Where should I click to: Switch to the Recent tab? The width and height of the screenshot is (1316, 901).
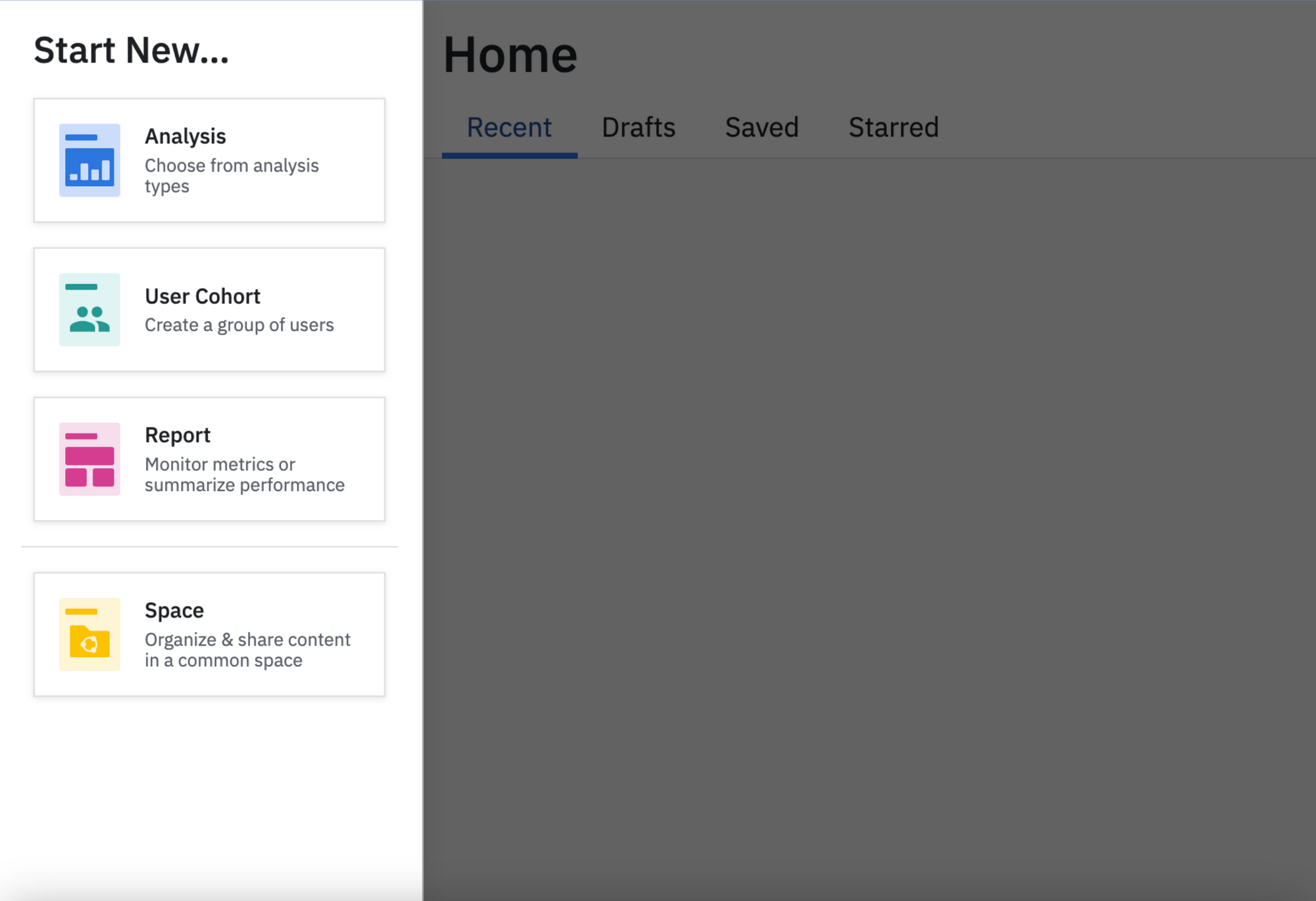pyautogui.click(x=509, y=128)
